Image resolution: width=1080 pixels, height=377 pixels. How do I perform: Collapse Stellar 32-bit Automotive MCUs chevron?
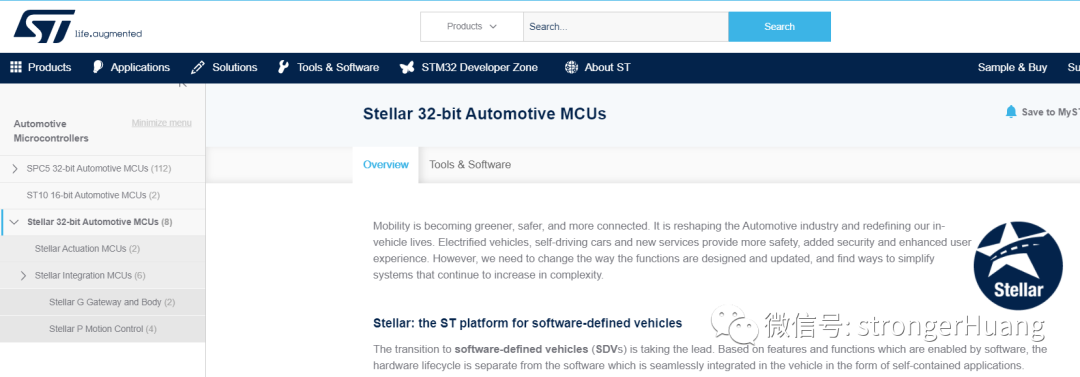(x=14, y=222)
